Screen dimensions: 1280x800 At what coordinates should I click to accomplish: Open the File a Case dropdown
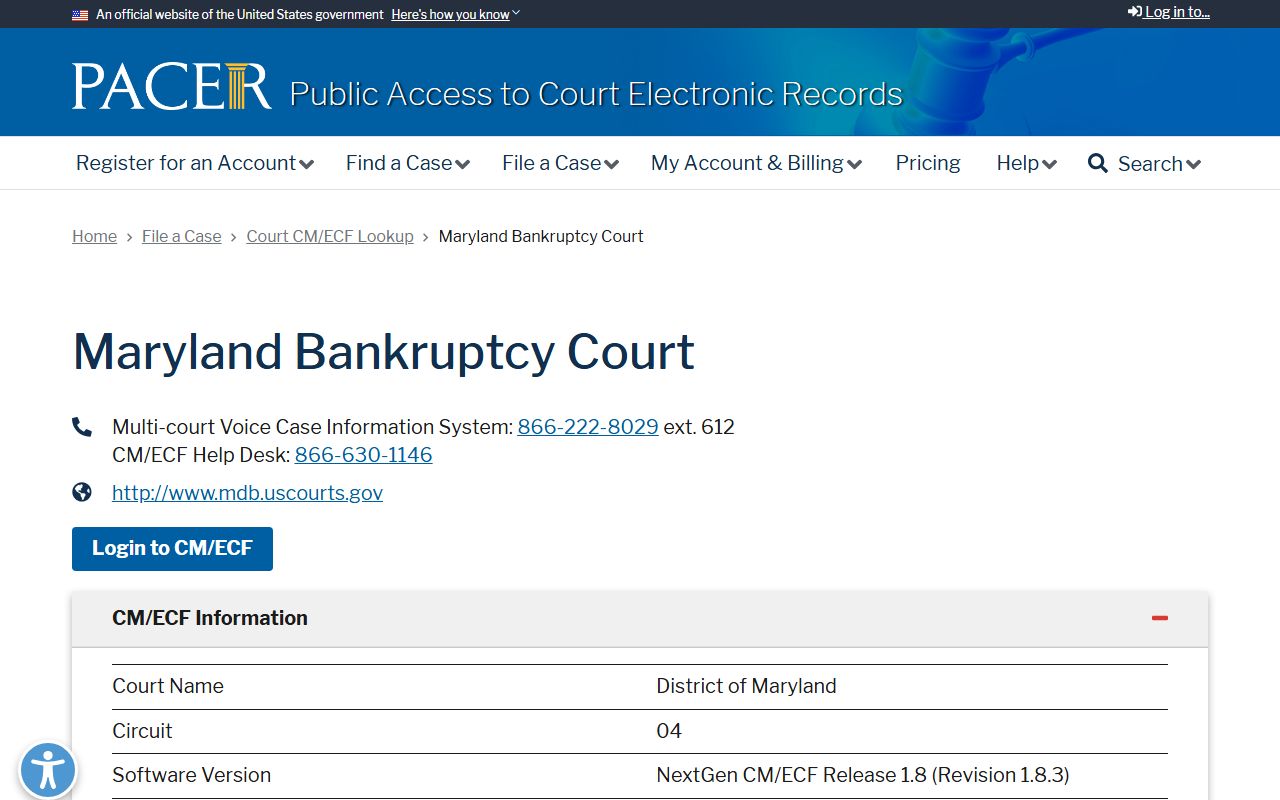point(560,163)
